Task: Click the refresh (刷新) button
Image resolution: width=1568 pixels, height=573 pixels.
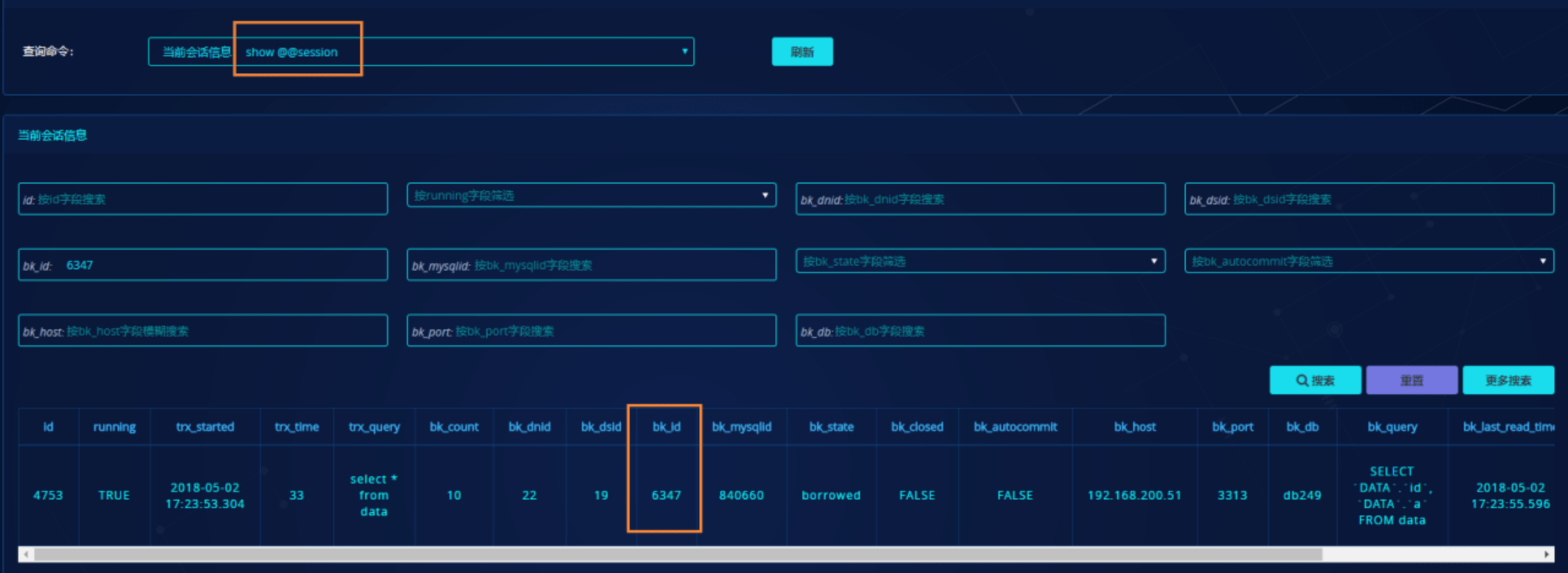Action: 802,52
